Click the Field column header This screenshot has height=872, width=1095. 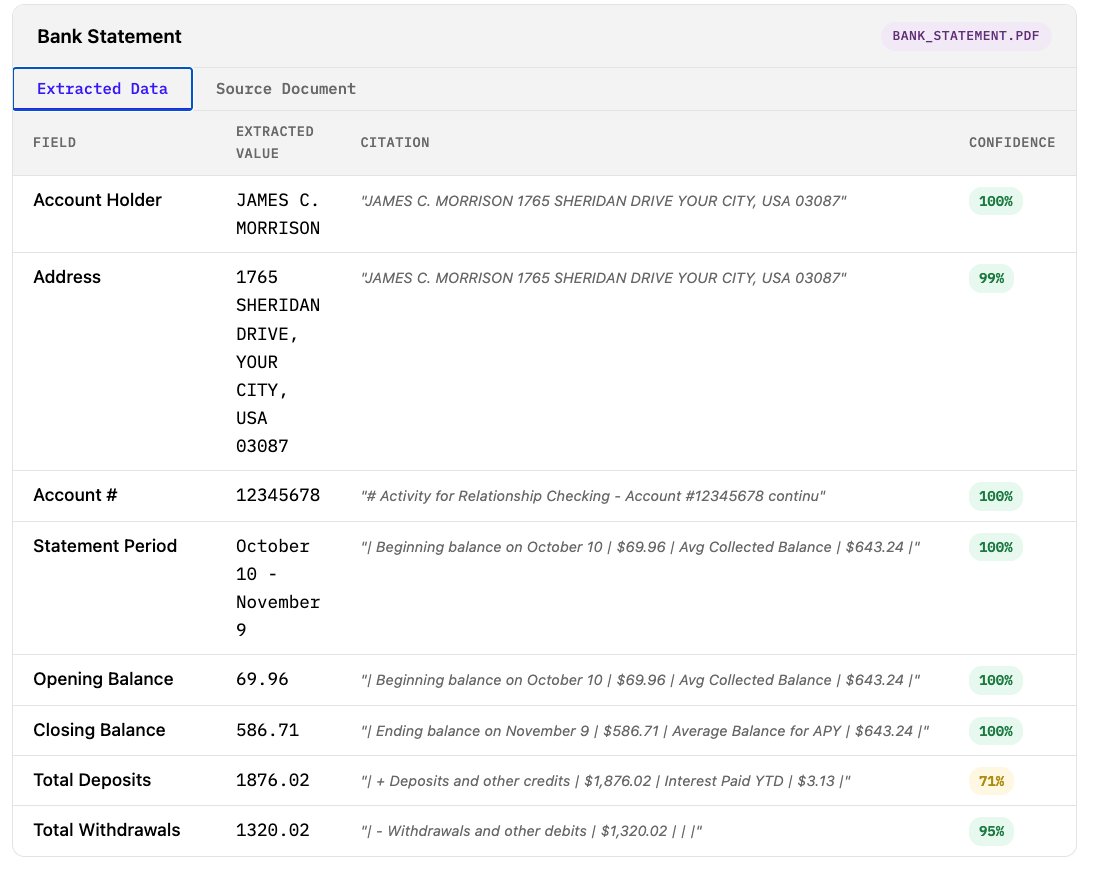click(x=54, y=143)
